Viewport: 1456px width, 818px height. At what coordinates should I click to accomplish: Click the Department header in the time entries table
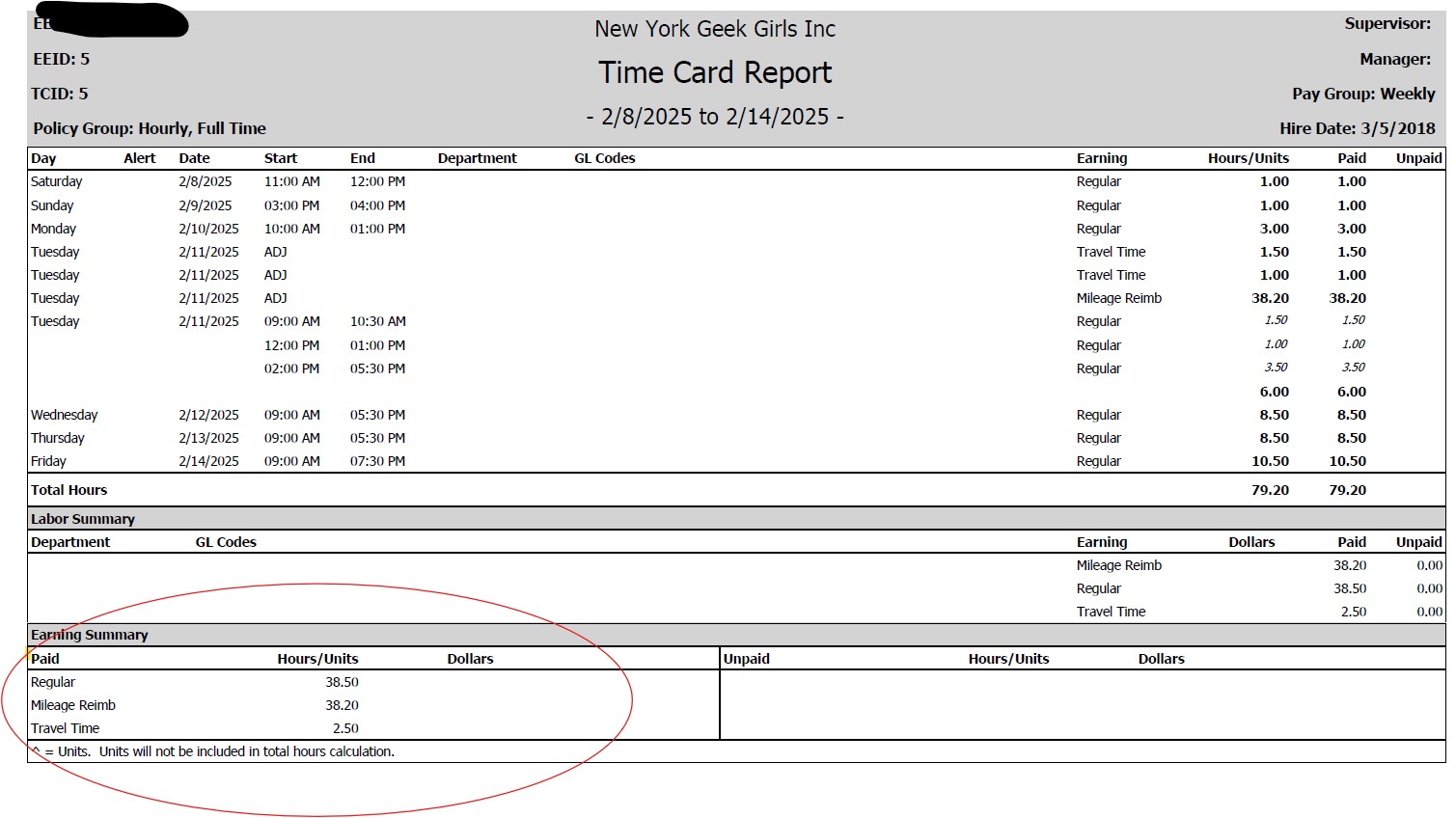pyautogui.click(x=477, y=158)
